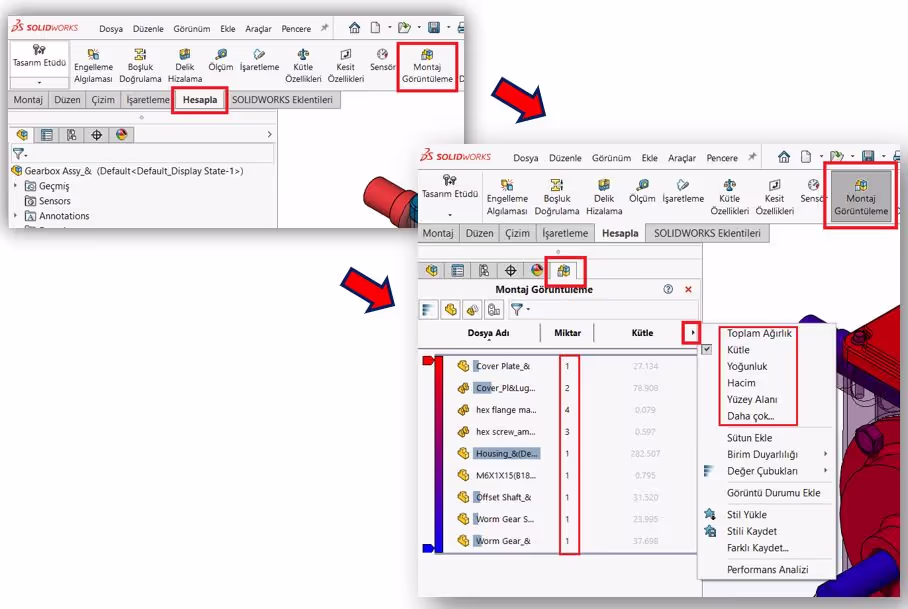Viewport: 908px width, 609px height.
Task: Click Sütun Ekle menu entry
Action: pyautogui.click(x=749, y=438)
